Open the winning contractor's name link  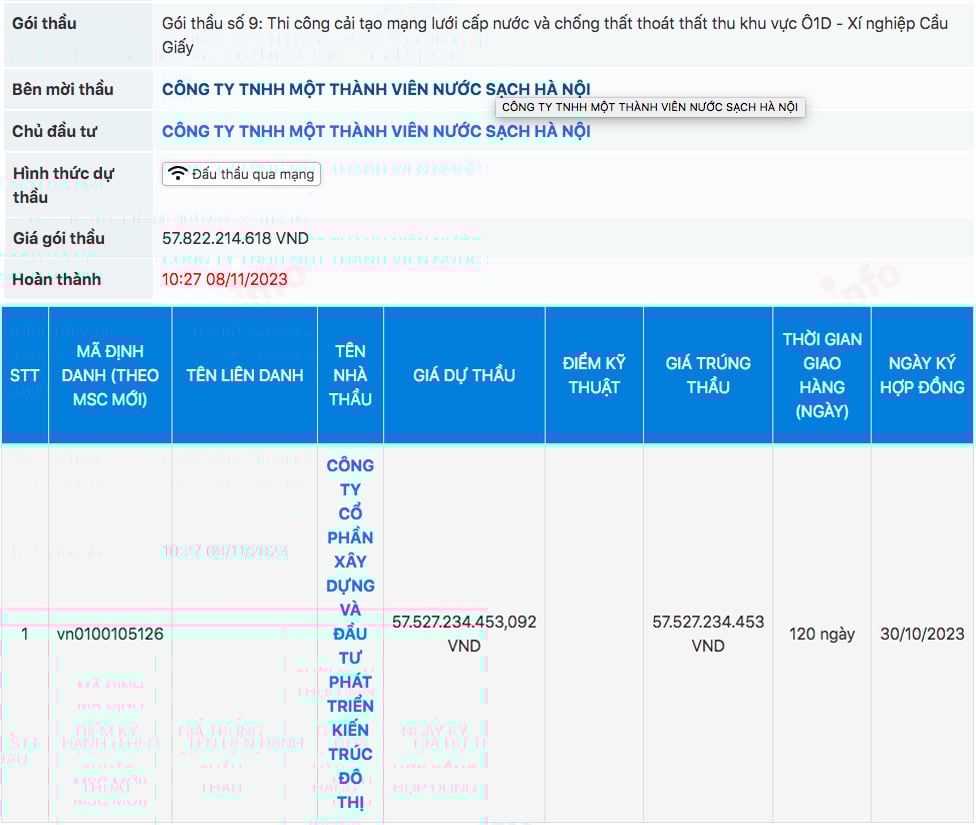coord(350,633)
